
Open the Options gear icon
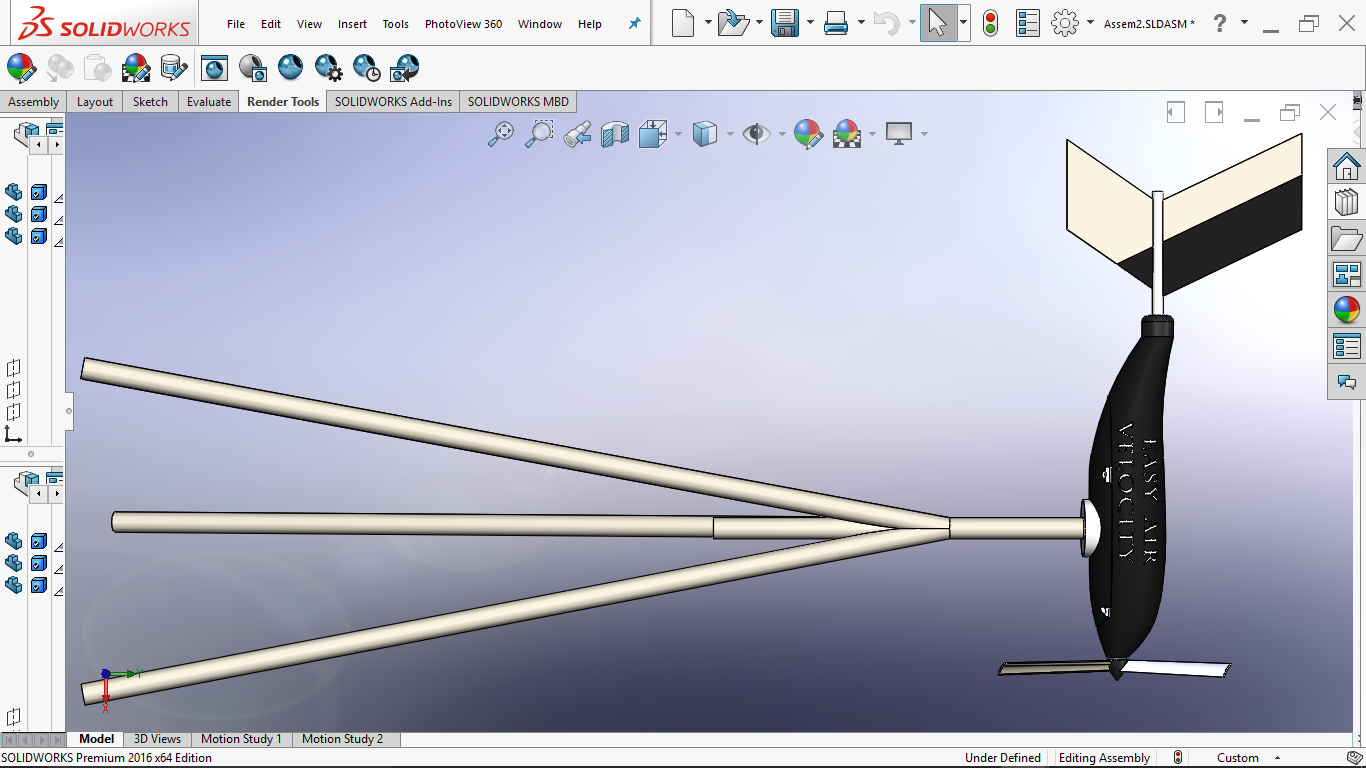(1065, 22)
